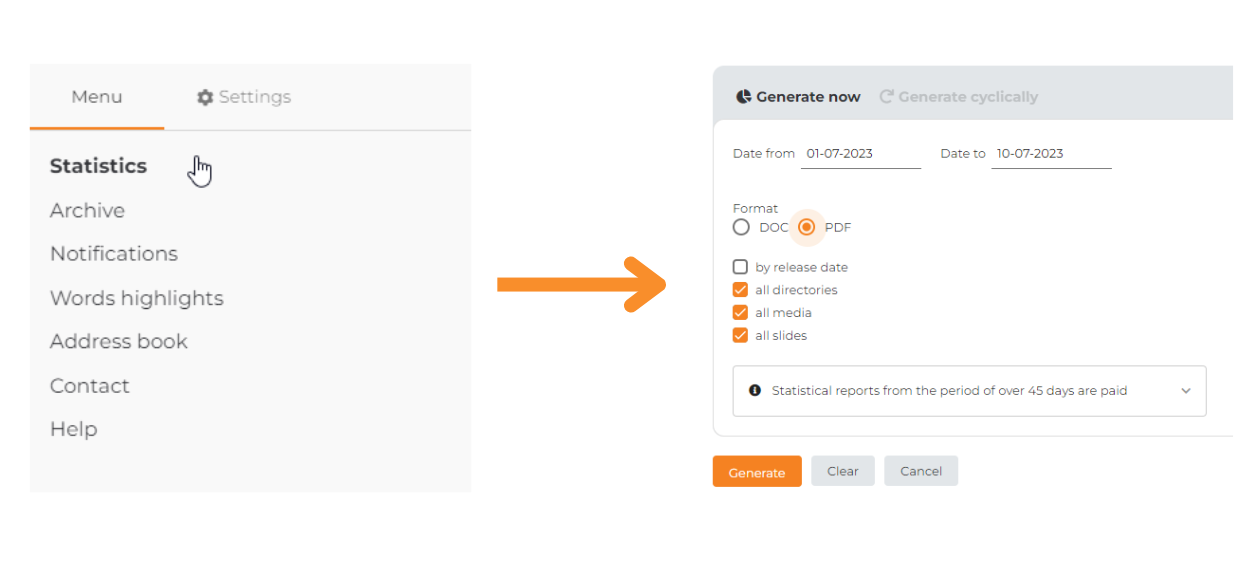This screenshot has width=1259, height=584.
Task: Uncheck the all directories checkbox
Action: click(x=740, y=290)
